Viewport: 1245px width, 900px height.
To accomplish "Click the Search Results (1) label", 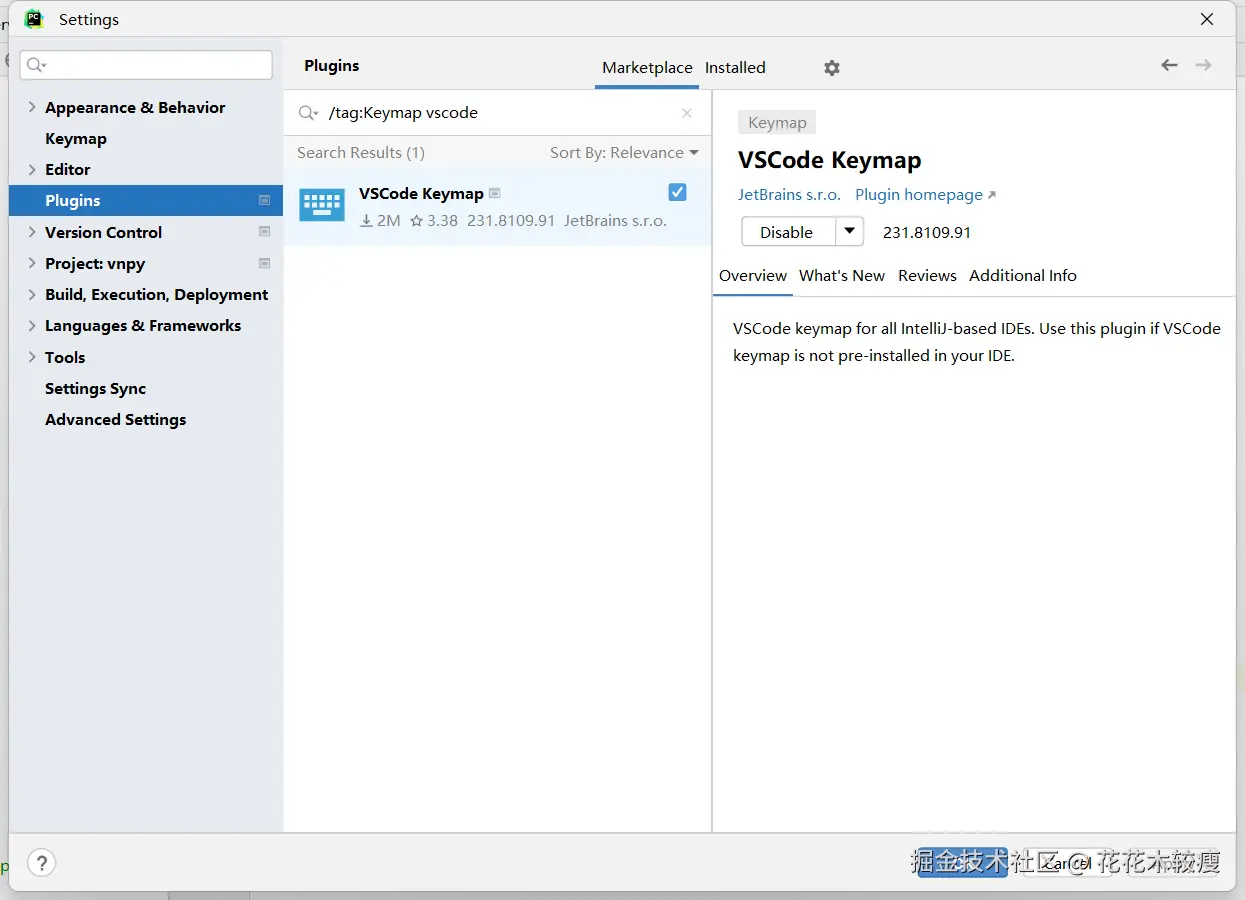I will [361, 152].
